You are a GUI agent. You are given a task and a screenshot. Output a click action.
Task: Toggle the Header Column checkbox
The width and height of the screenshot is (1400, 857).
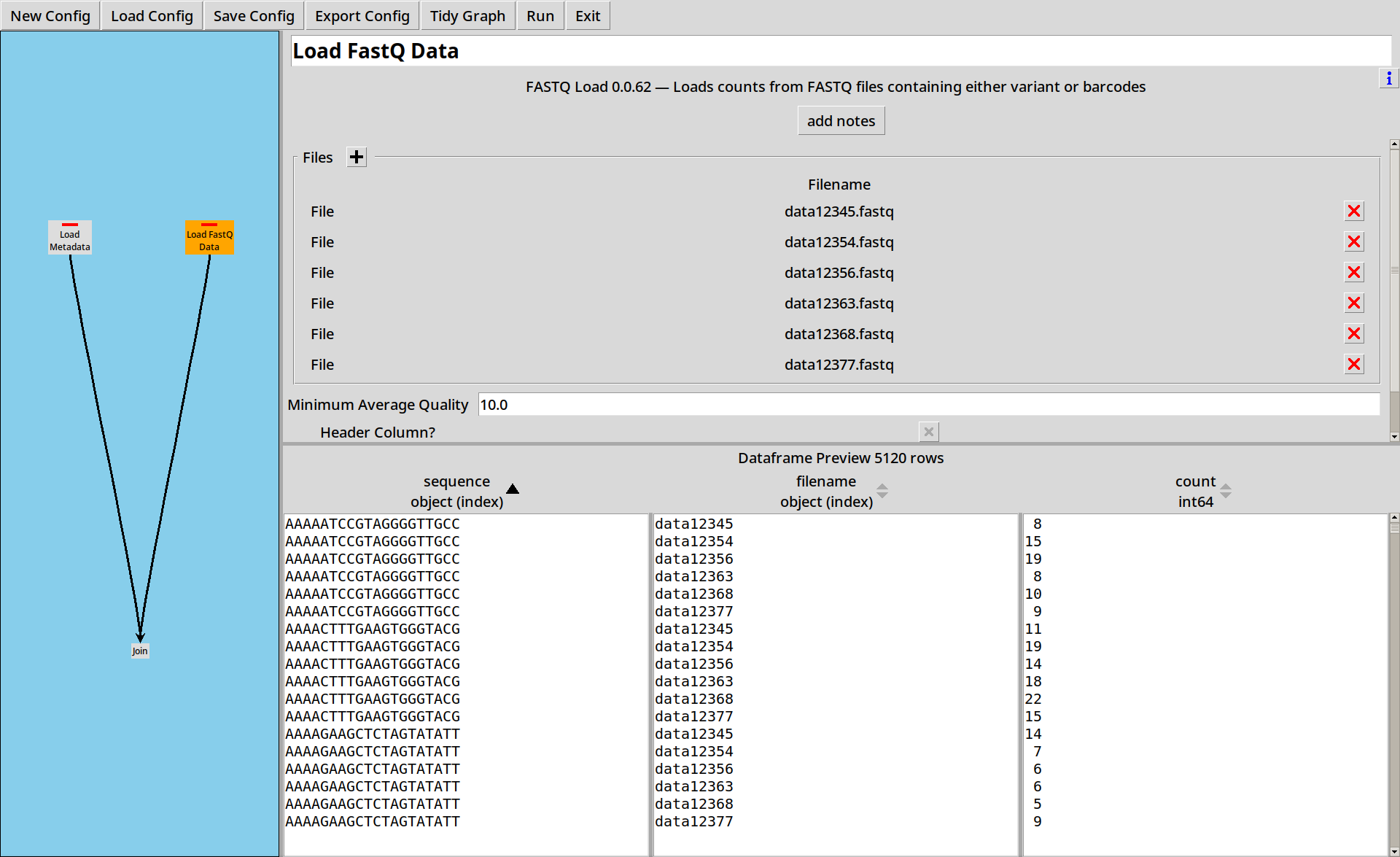click(x=928, y=432)
